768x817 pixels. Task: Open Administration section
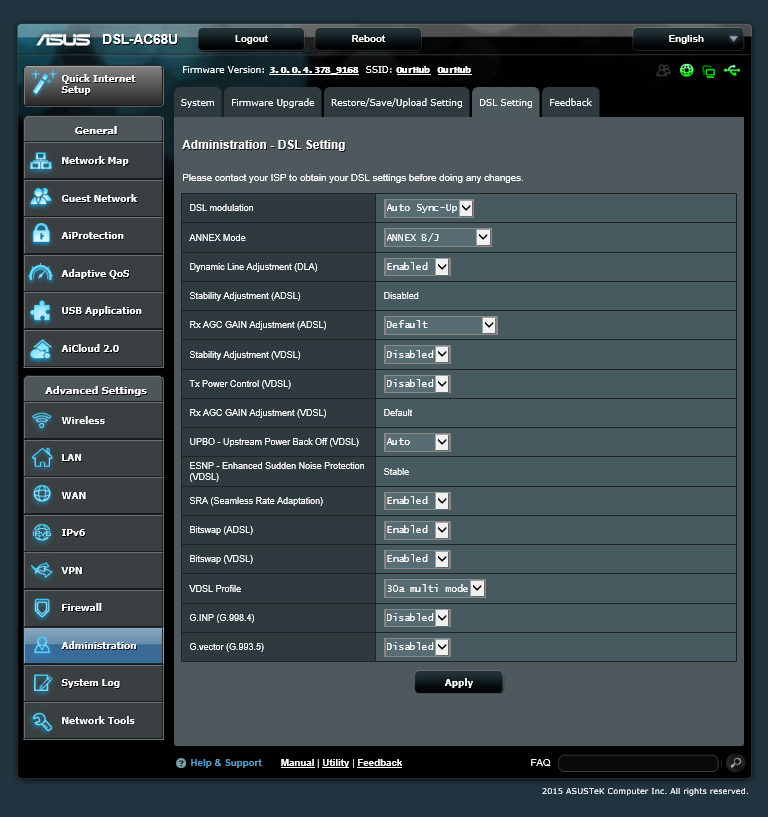tap(94, 646)
